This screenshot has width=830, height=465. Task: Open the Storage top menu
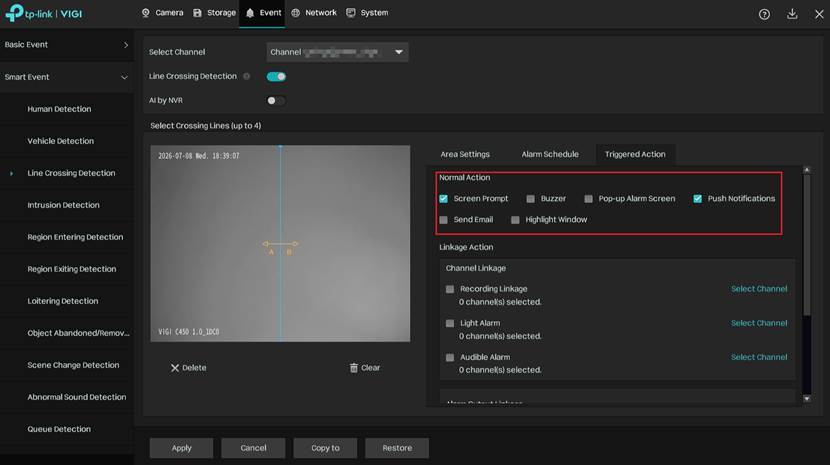(x=214, y=13)
